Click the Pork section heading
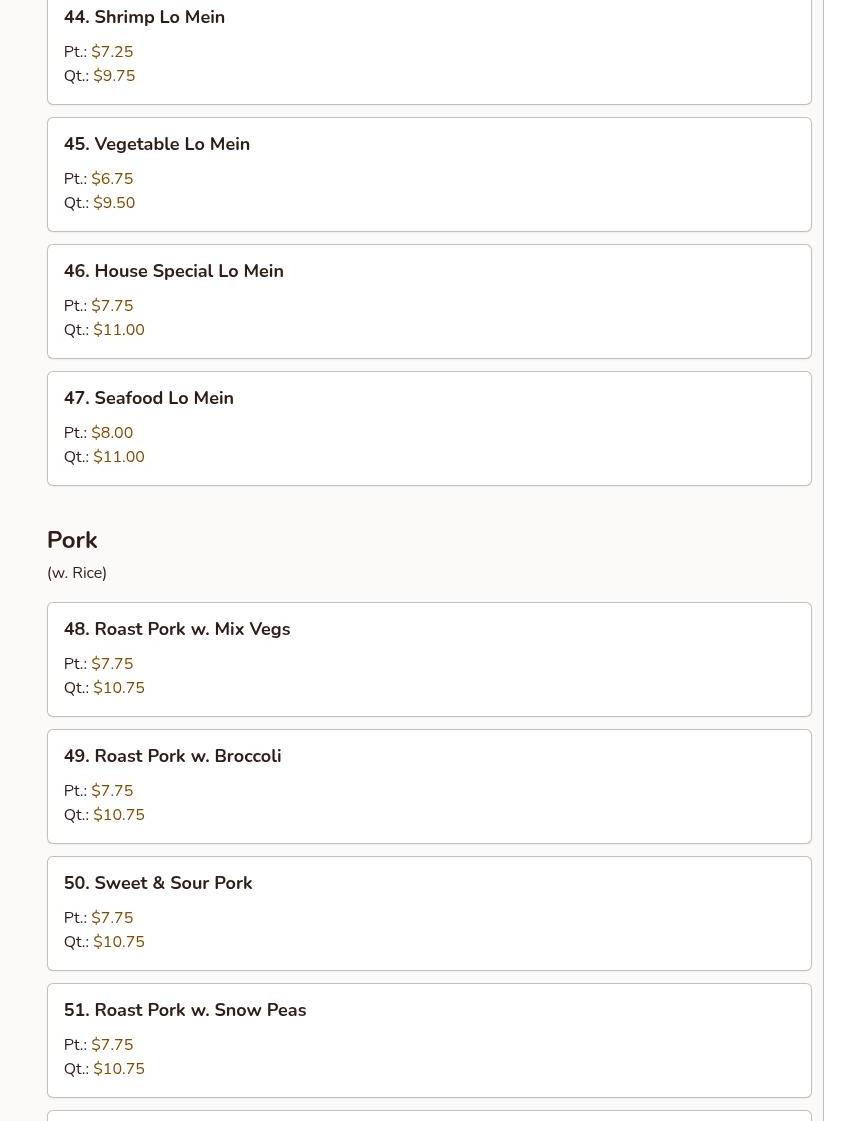 click(x=72, y=540)
